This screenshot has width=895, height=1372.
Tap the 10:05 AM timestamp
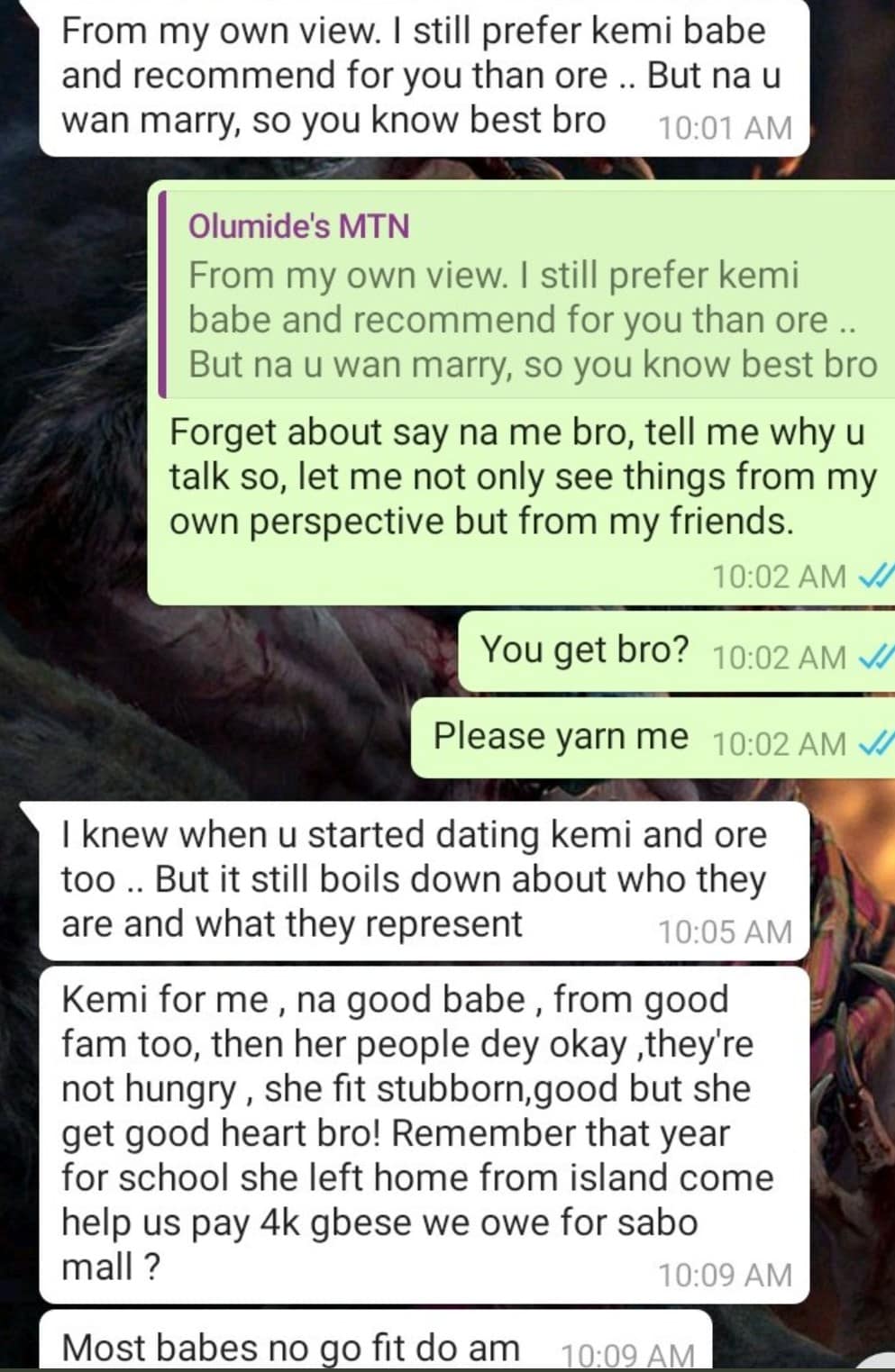725,931
